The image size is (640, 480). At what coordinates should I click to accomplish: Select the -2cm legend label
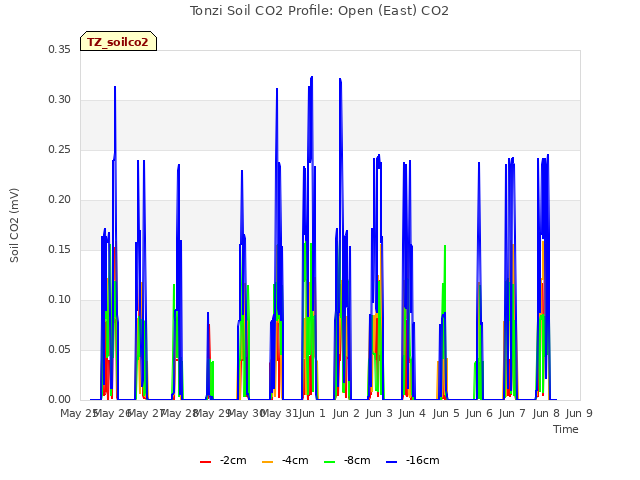tap(233, 460)
